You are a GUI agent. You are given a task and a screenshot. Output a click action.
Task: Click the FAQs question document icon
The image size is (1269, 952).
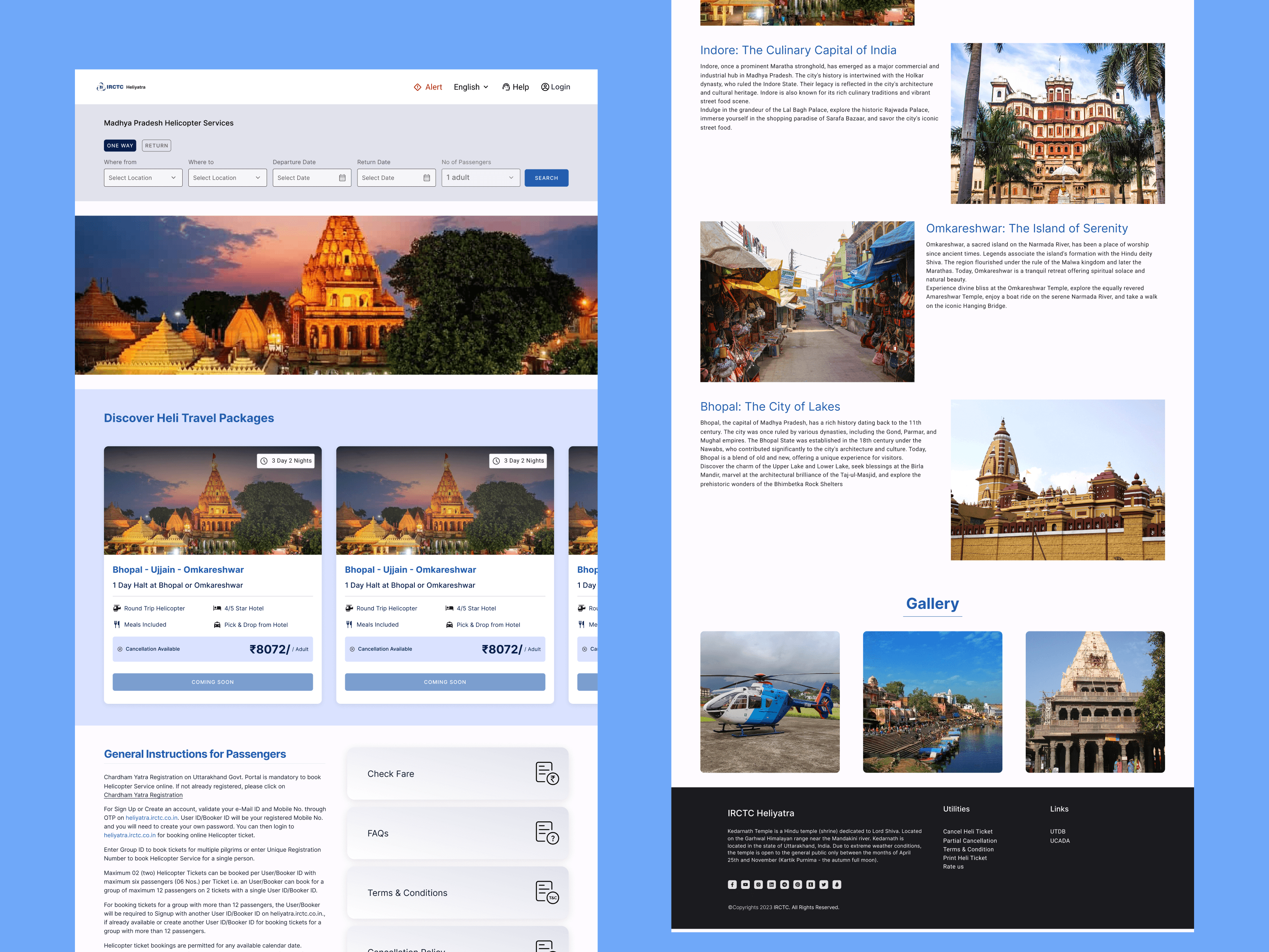(x=547, y=833)
